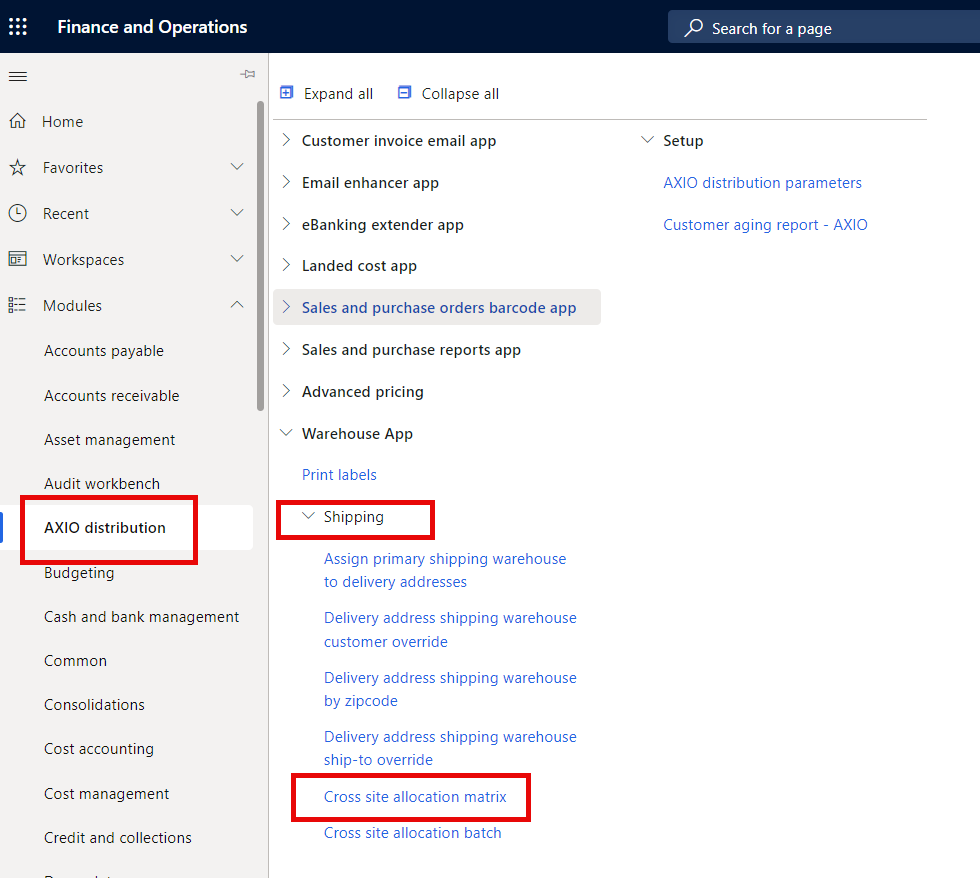Collapse the Setup section
980x878 pixels.
[647, 140]
